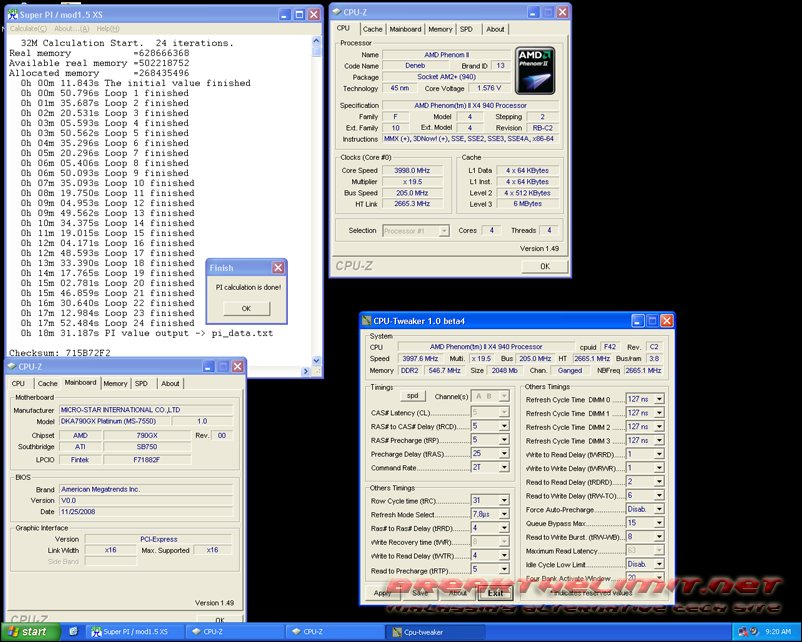
Task: Click the About button in CPU-Tweaker
Action: tap(458, 593)
